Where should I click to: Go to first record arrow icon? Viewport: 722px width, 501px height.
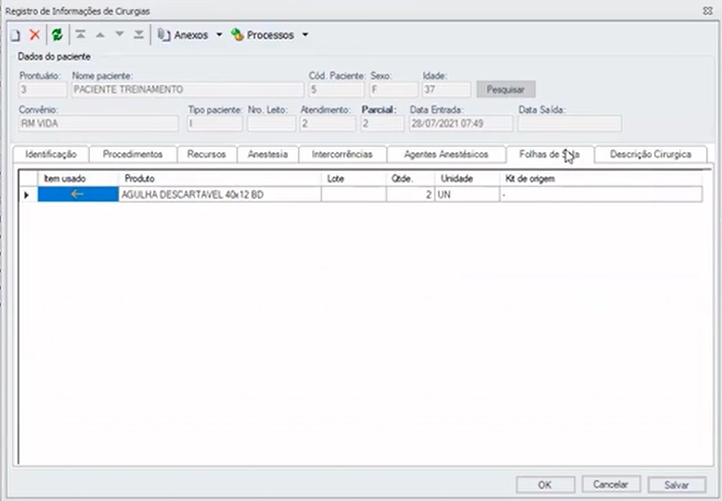click(x=81, y=35)
